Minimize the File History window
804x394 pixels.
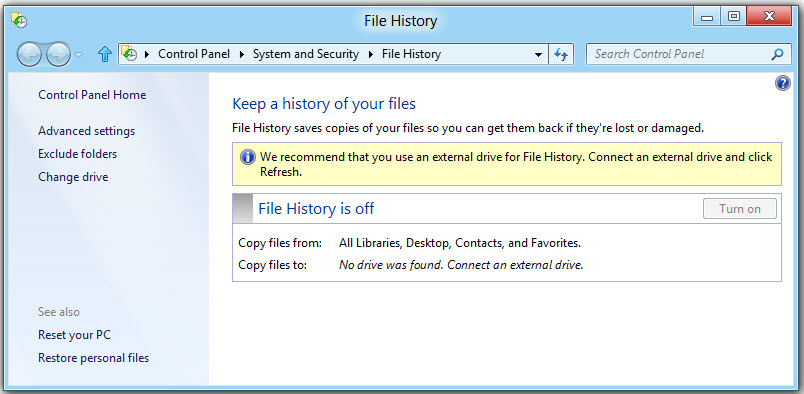[x=707, y=17]
